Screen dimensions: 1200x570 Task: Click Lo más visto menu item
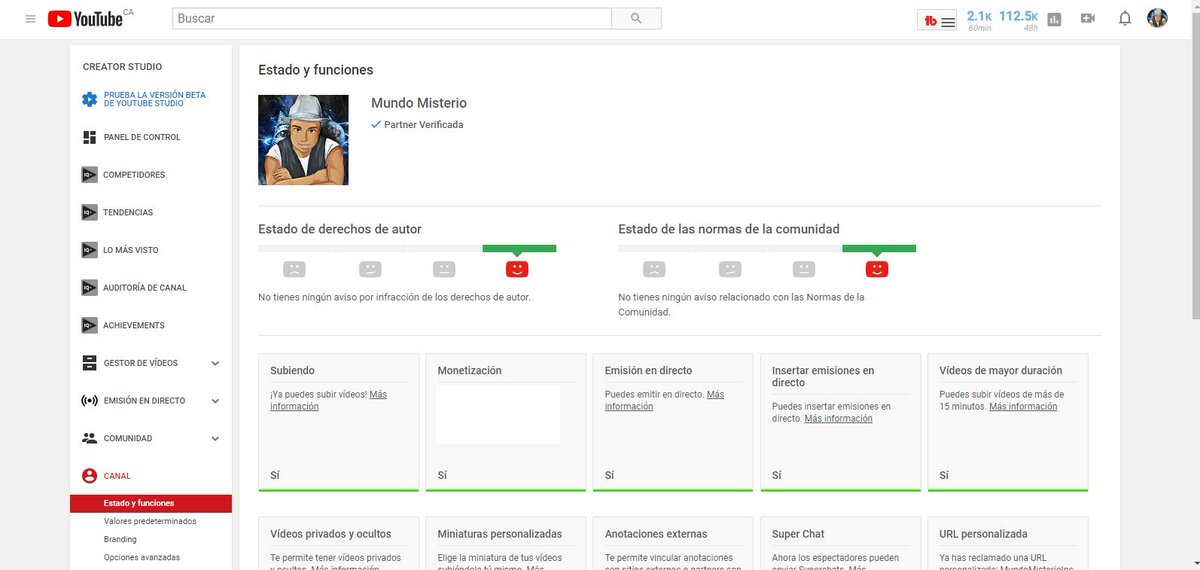click(x=131, y=250)
